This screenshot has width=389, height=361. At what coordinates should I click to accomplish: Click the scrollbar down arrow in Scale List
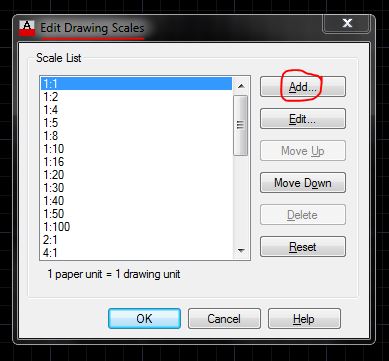pos(241,251)
